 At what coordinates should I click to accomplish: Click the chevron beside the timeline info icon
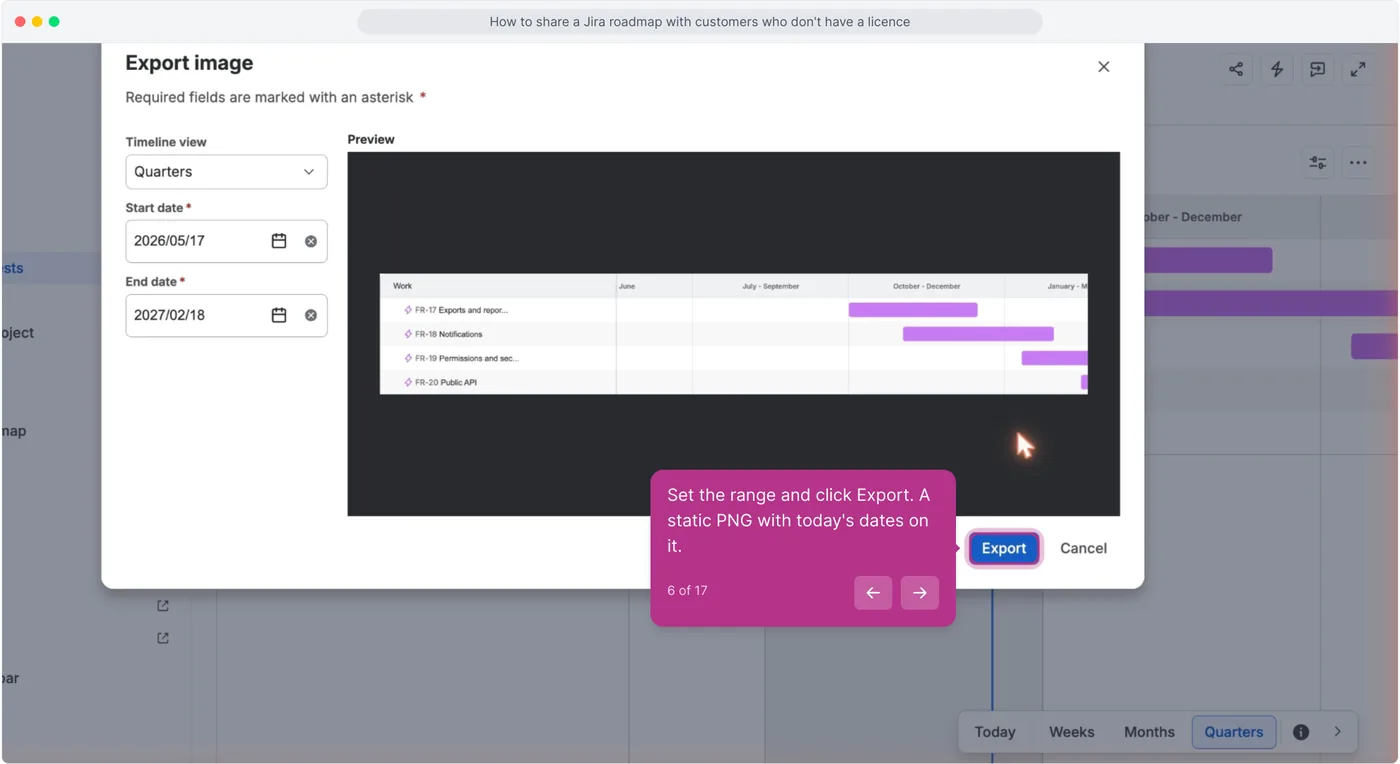1338,732
